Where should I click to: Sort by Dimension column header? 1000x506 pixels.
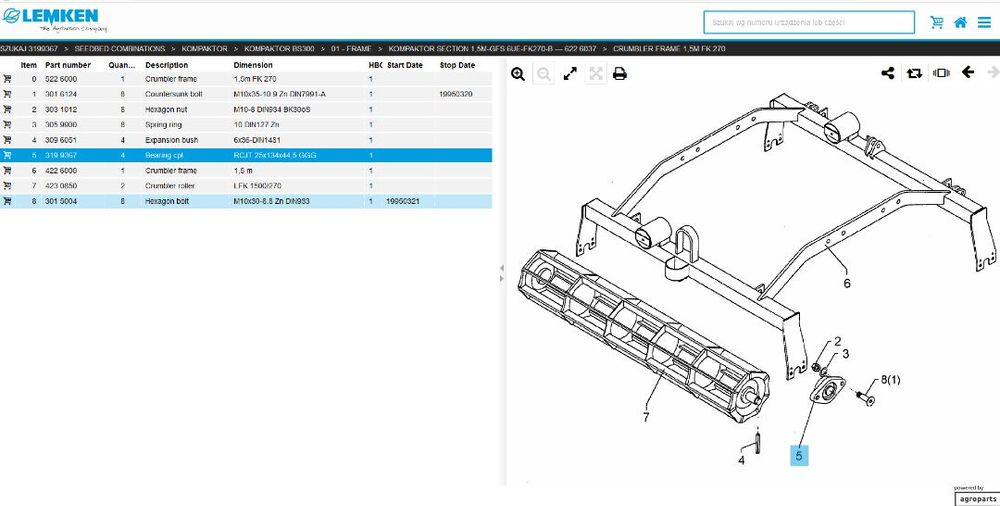(253, 65)
